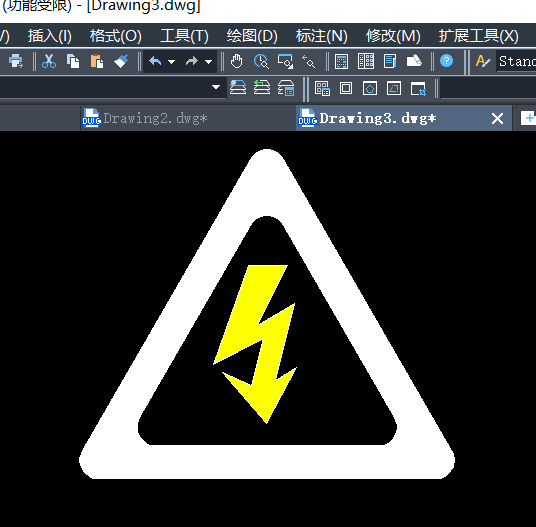Image resolution: width=536 pixels, height=527 pixels.
Task: Select the Zoom Window icon
Action: coord(285,62)
